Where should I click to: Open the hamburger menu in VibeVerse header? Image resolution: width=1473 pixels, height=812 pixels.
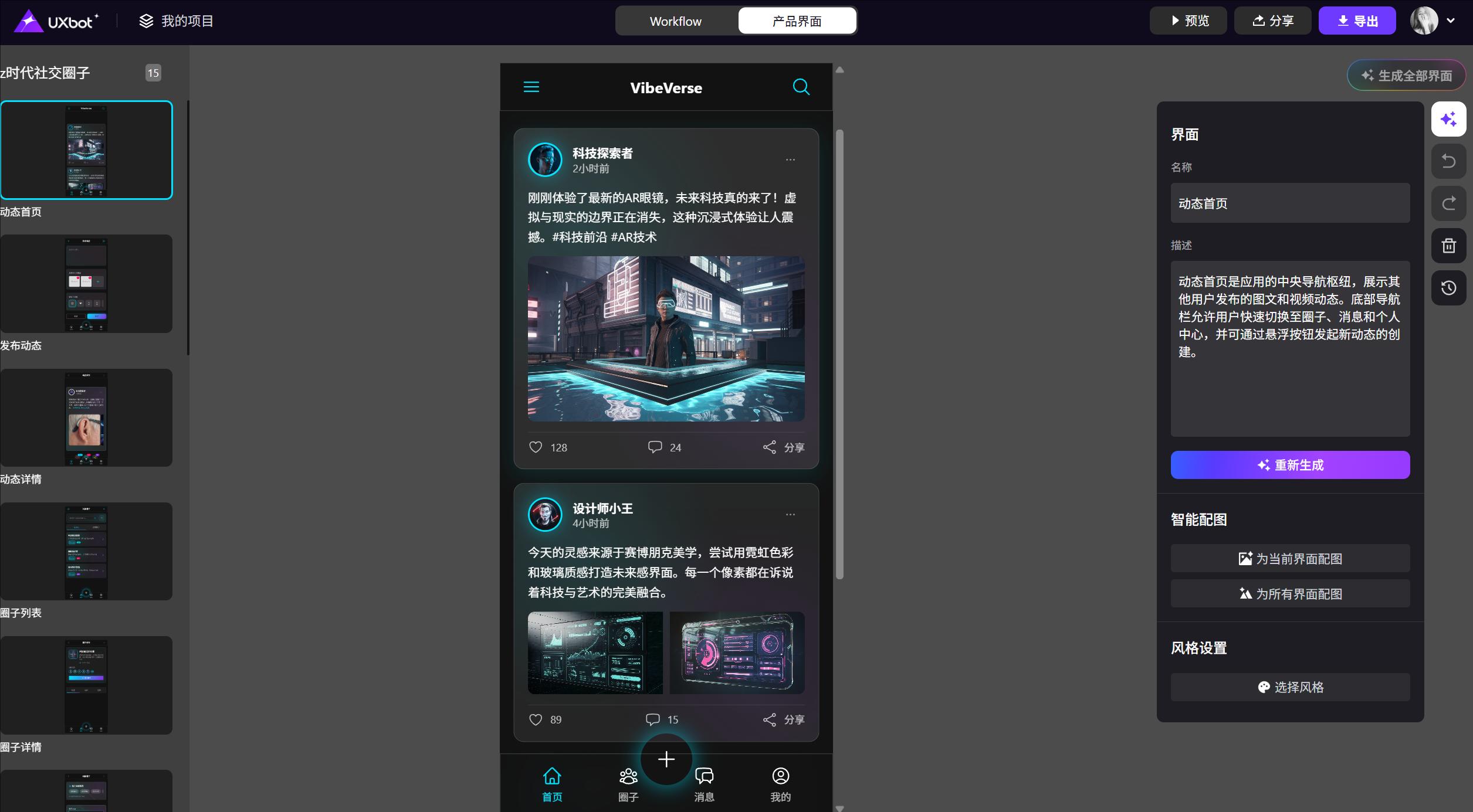coord(531,87)
